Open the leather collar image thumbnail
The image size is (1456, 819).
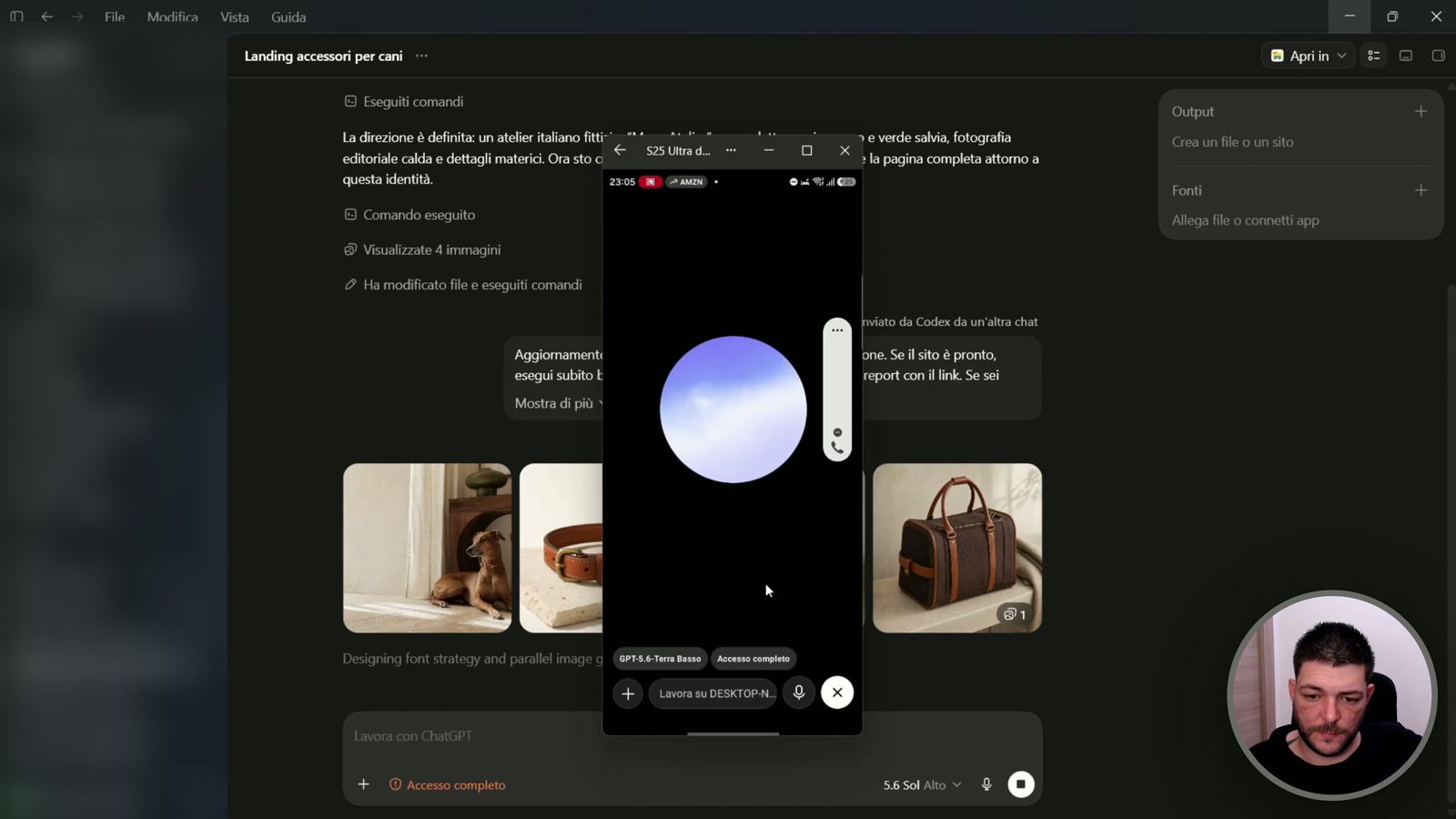(561, 548)
